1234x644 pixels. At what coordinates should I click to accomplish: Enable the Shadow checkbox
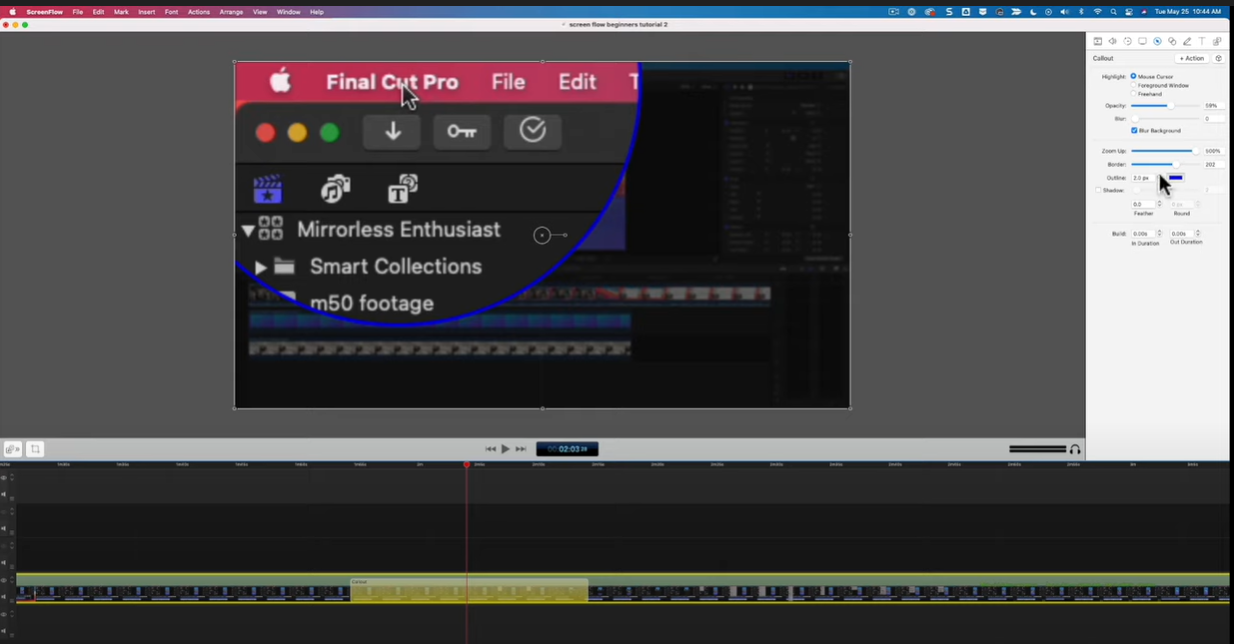pyautogui.click(x=1098, y=190)
